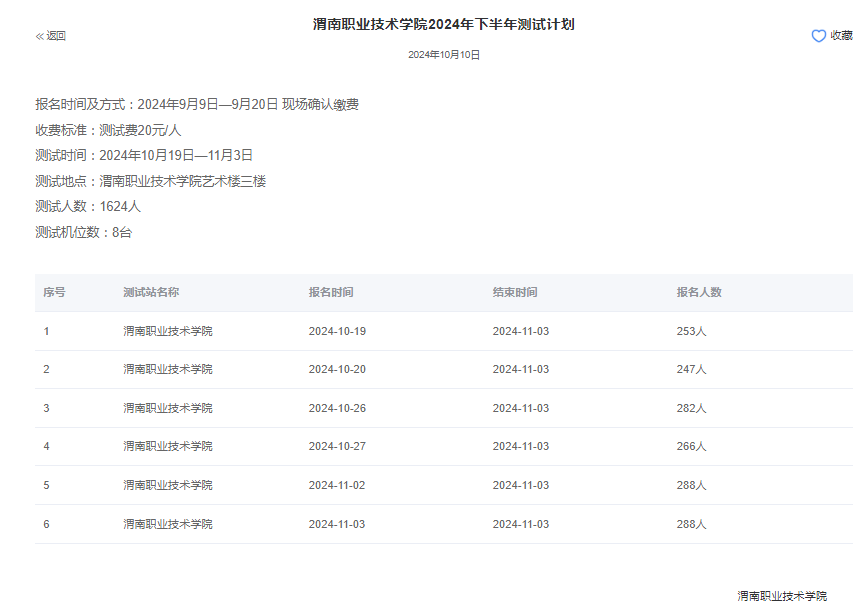Click the 收藏 favorite label

tap(841, 36)
